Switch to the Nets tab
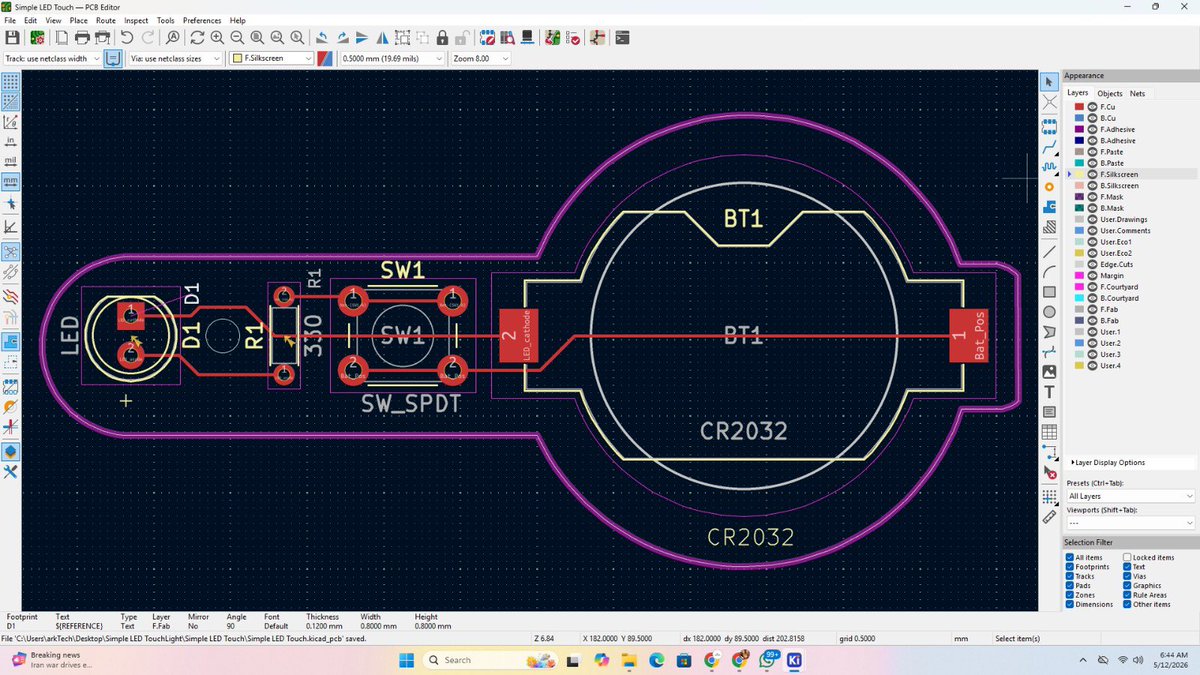Viewport: 1200px width, 675px height. pyautogui.click(x=1137, y=93)
